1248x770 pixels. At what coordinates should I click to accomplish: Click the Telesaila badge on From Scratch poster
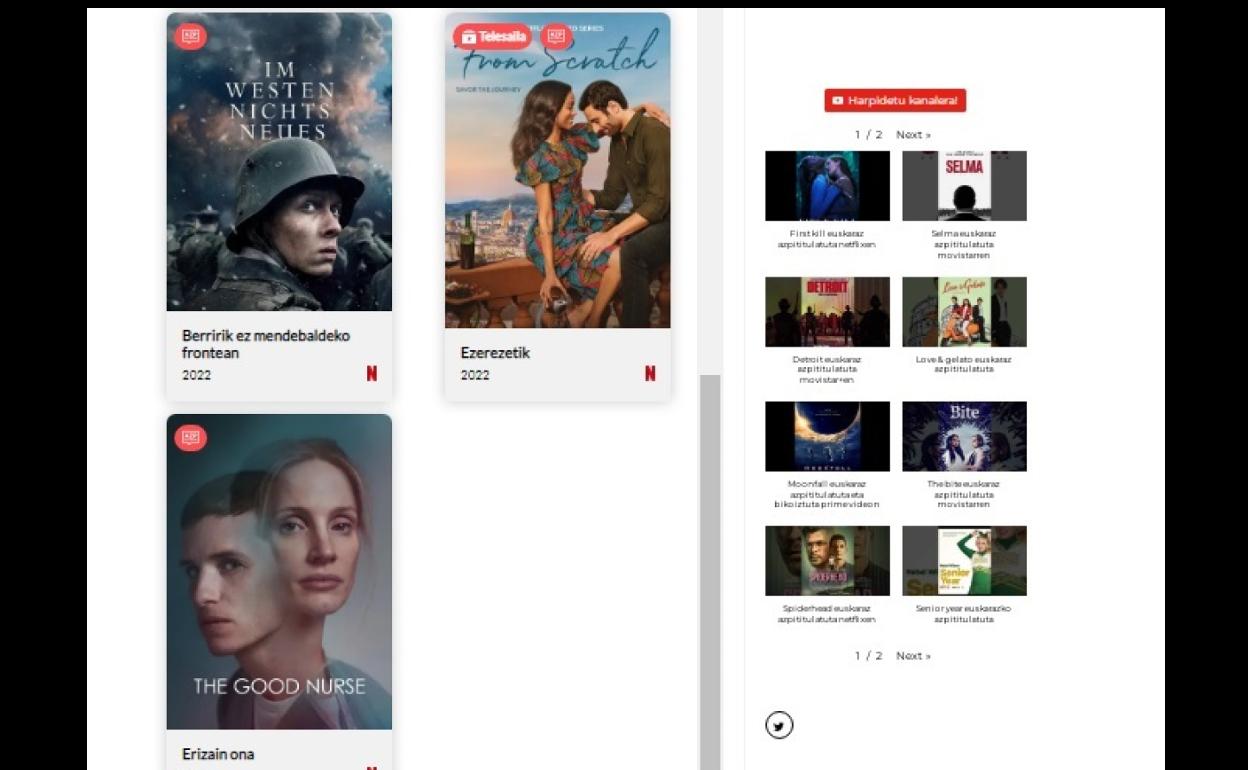(493, 37)
